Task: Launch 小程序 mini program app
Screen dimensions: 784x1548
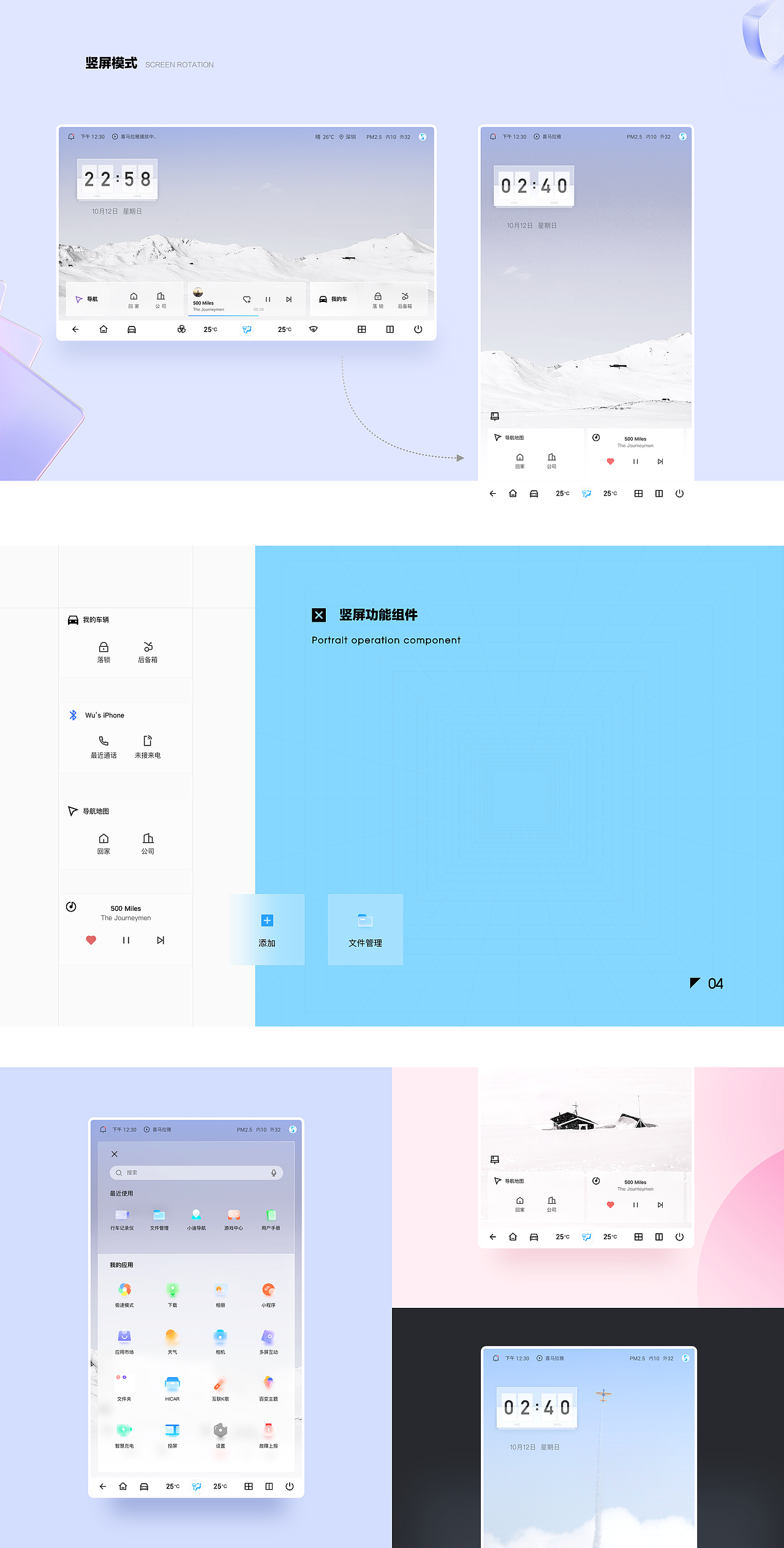Action: point(268,1295)
